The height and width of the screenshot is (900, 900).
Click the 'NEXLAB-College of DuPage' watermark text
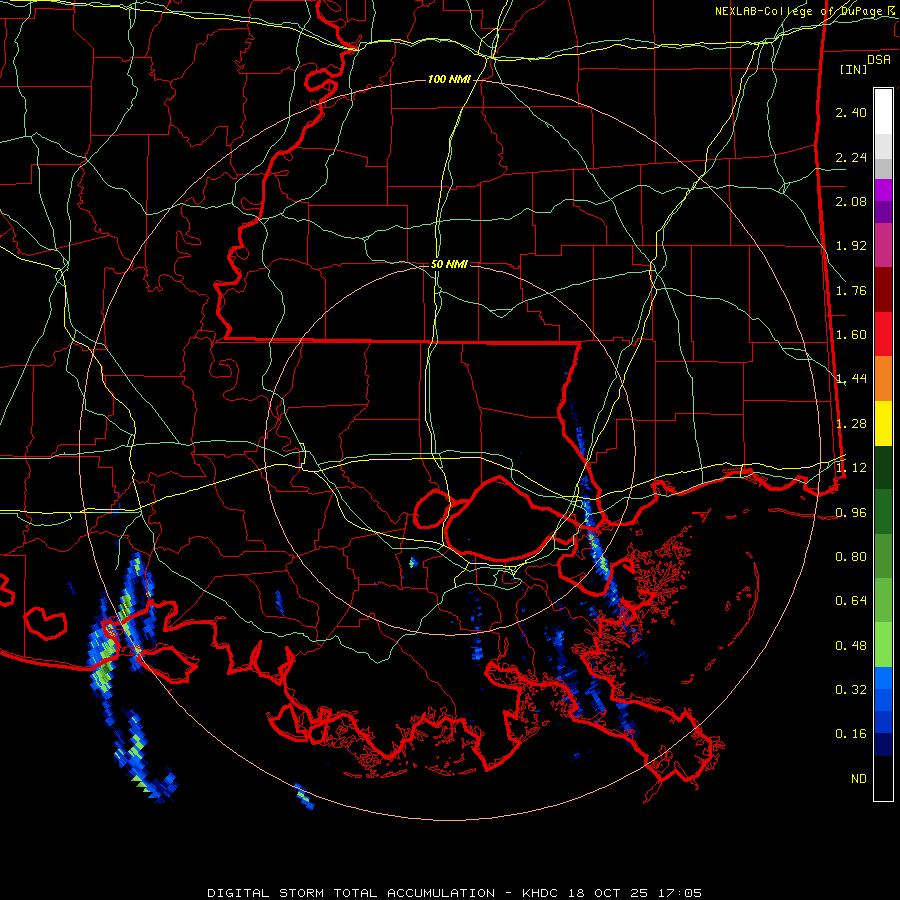[800, 11]
